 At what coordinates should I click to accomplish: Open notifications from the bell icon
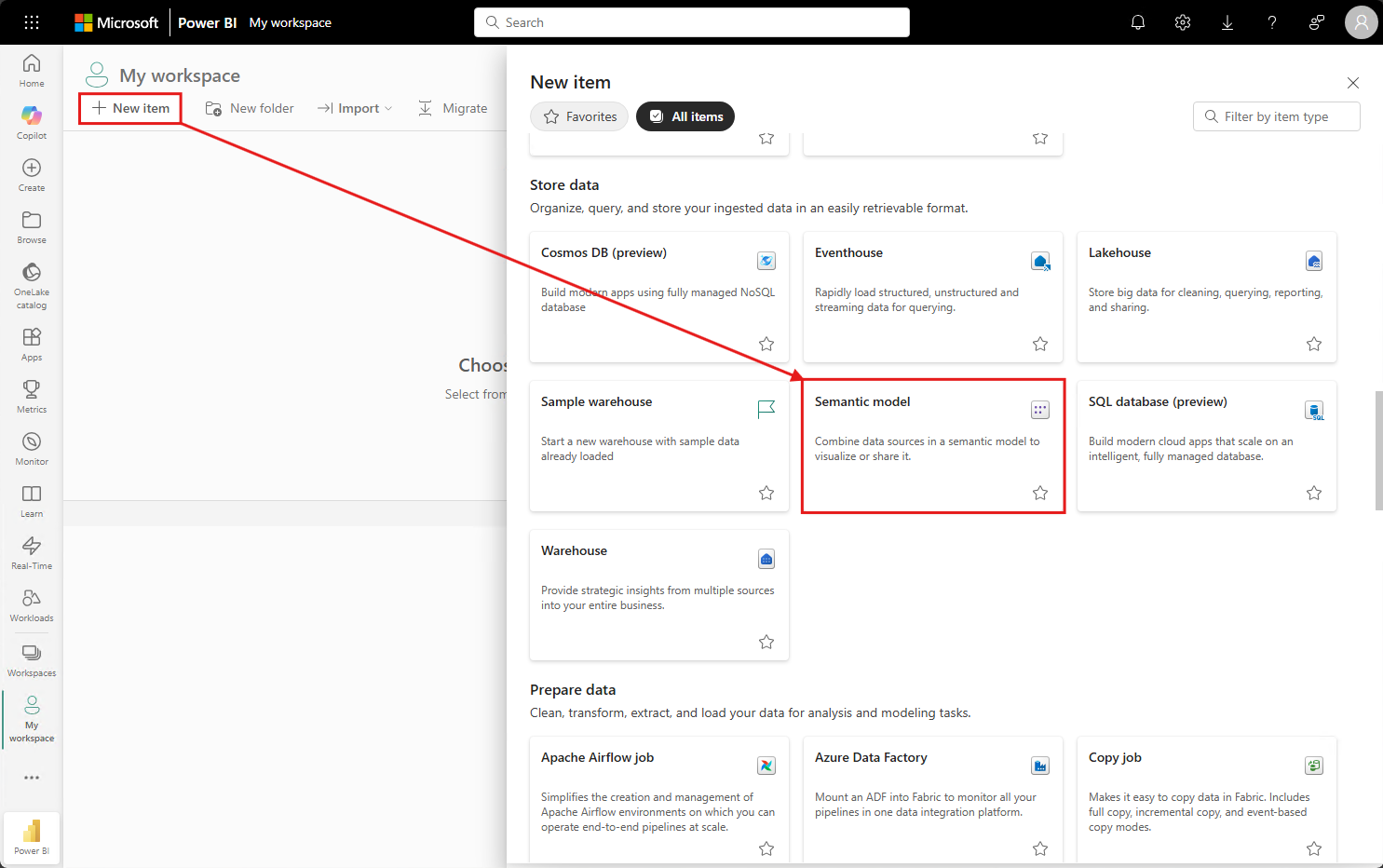tap(1137, 21)
